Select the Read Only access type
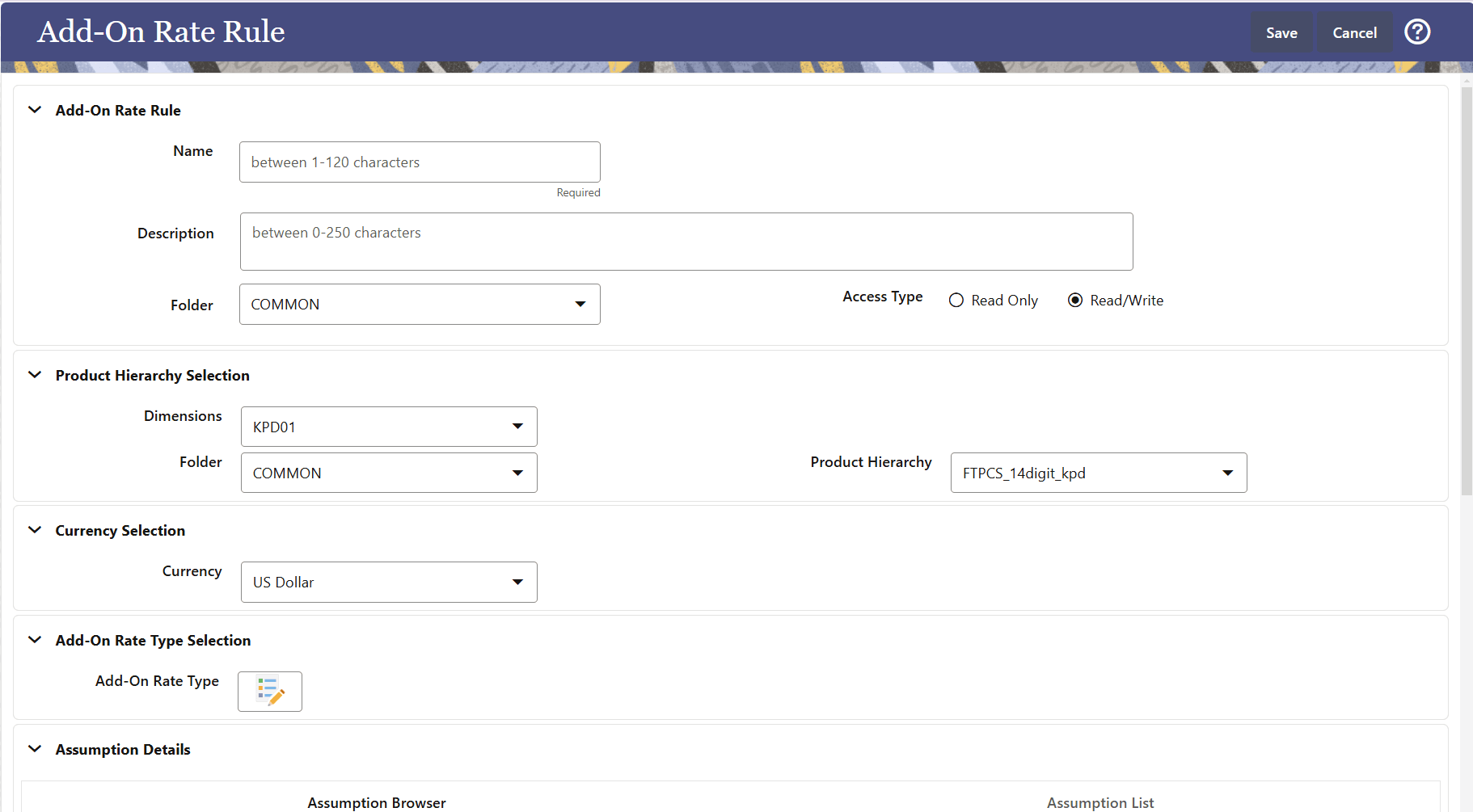Image resolution: width=1473 pixels, height=812 pixels. 956,300
